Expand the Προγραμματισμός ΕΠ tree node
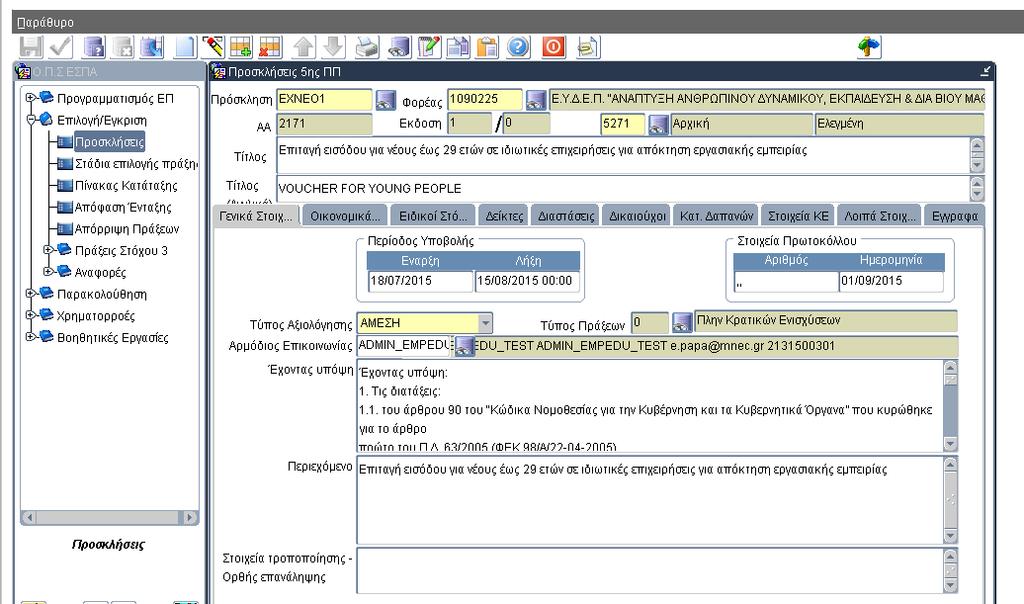The width and height of the screenshot is (1024, 604). point(30,98)
